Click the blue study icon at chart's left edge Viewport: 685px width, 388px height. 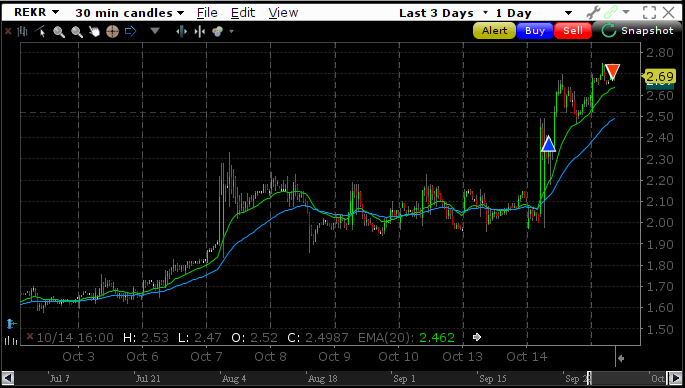pyautogui.click(x=11, y=324)
